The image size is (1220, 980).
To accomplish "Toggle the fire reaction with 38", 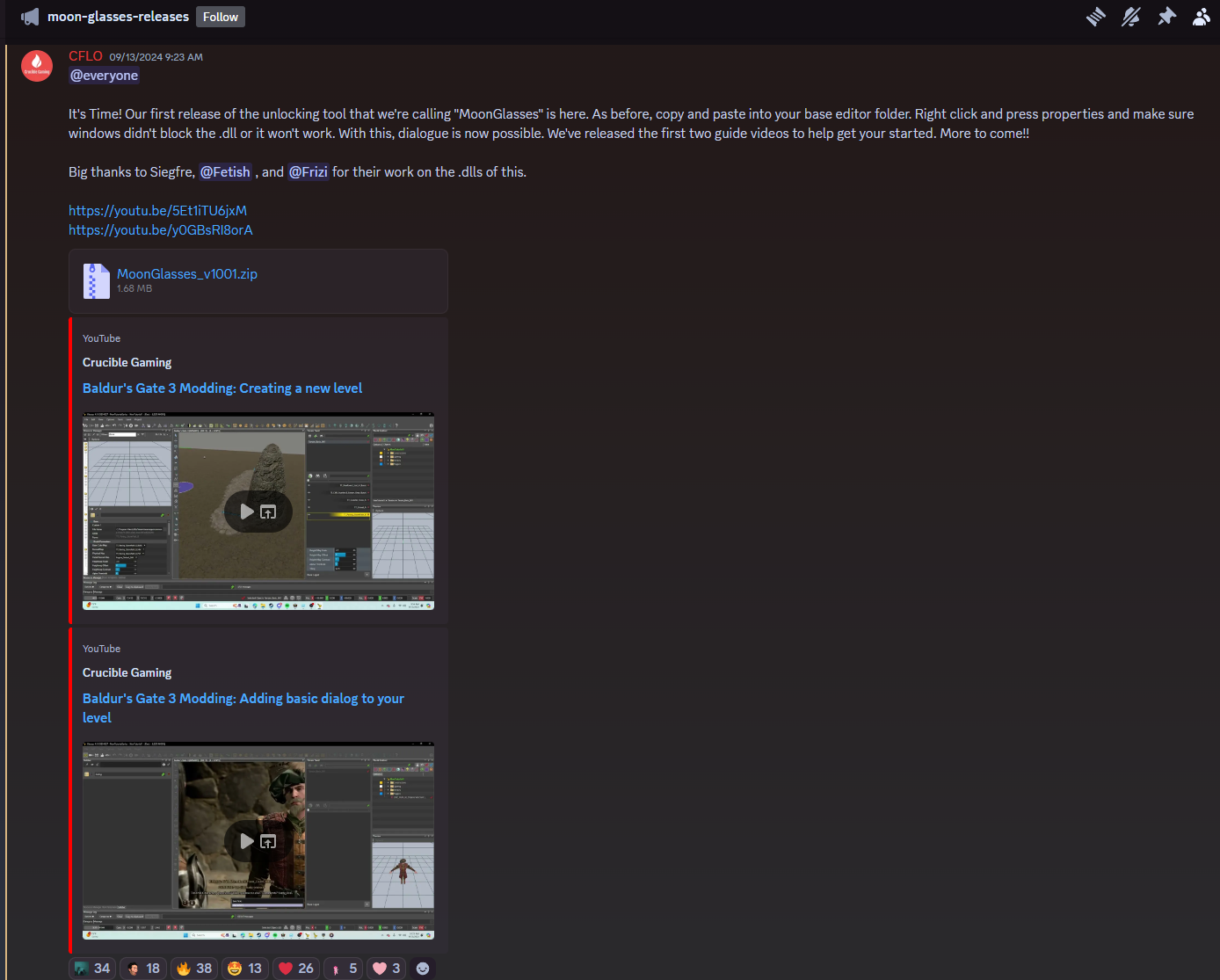I will tap(194, 969).
